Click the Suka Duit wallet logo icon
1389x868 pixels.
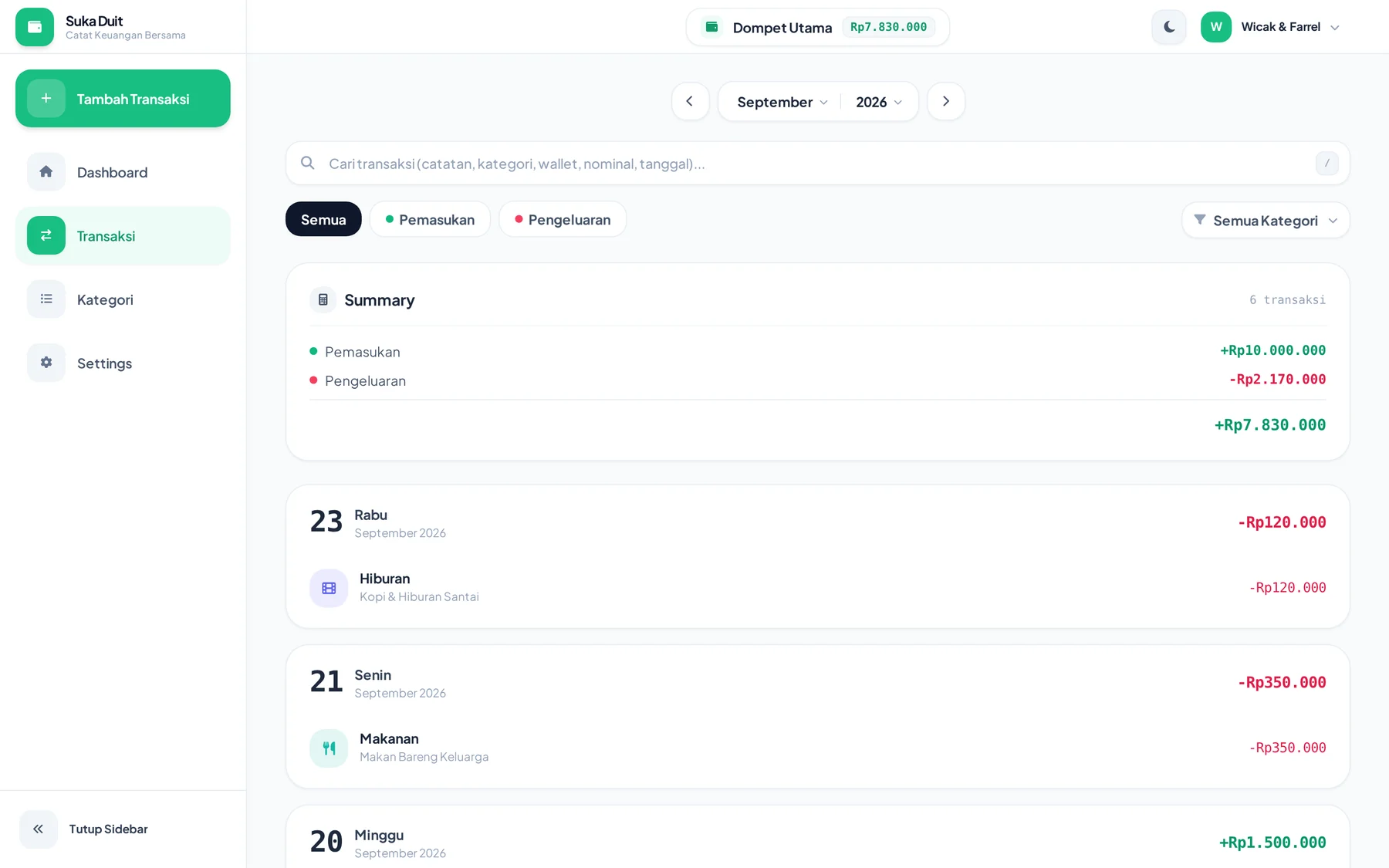pos(35,27)
